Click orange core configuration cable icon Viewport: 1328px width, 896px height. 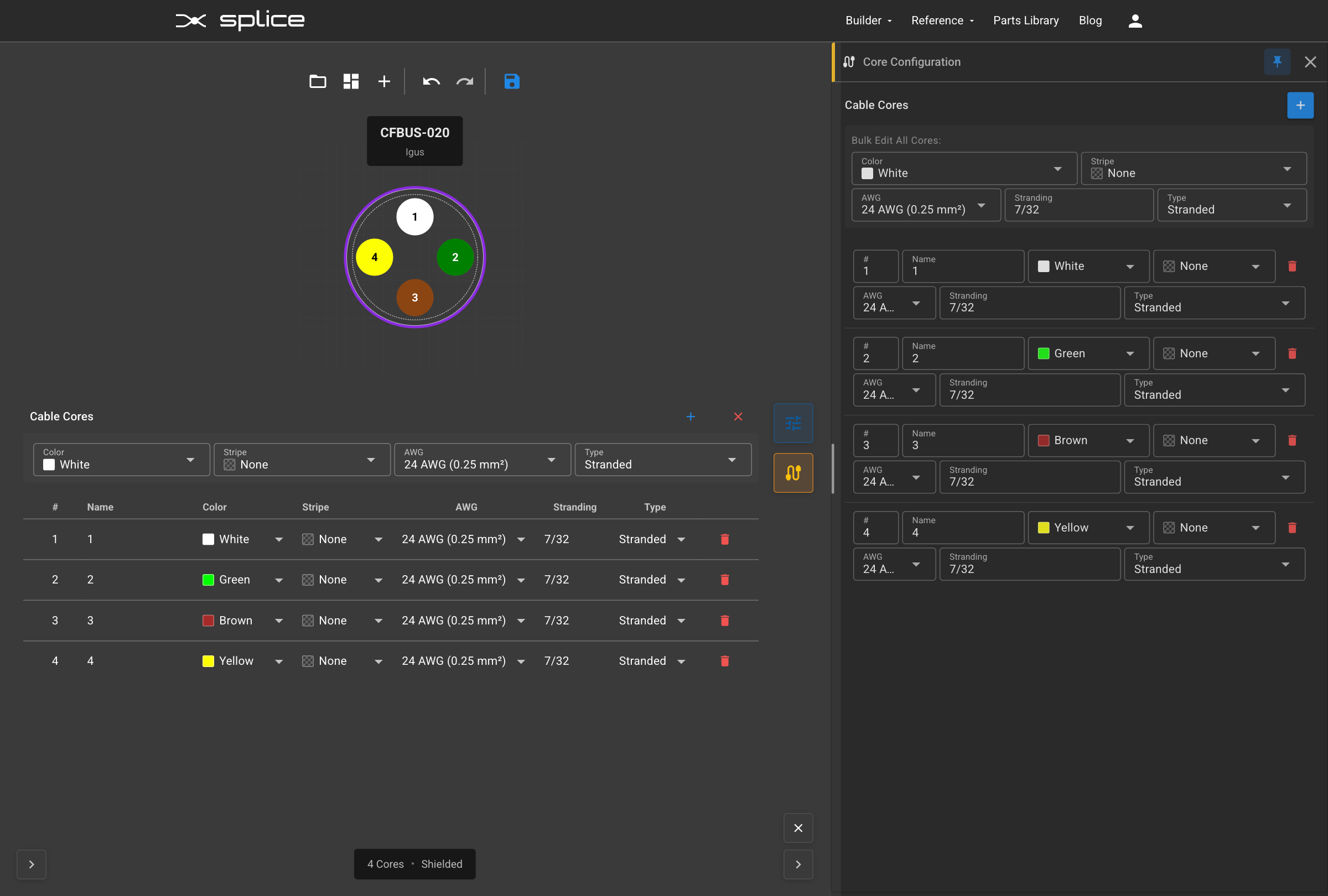pyautogui.click(x=792, y=473)
